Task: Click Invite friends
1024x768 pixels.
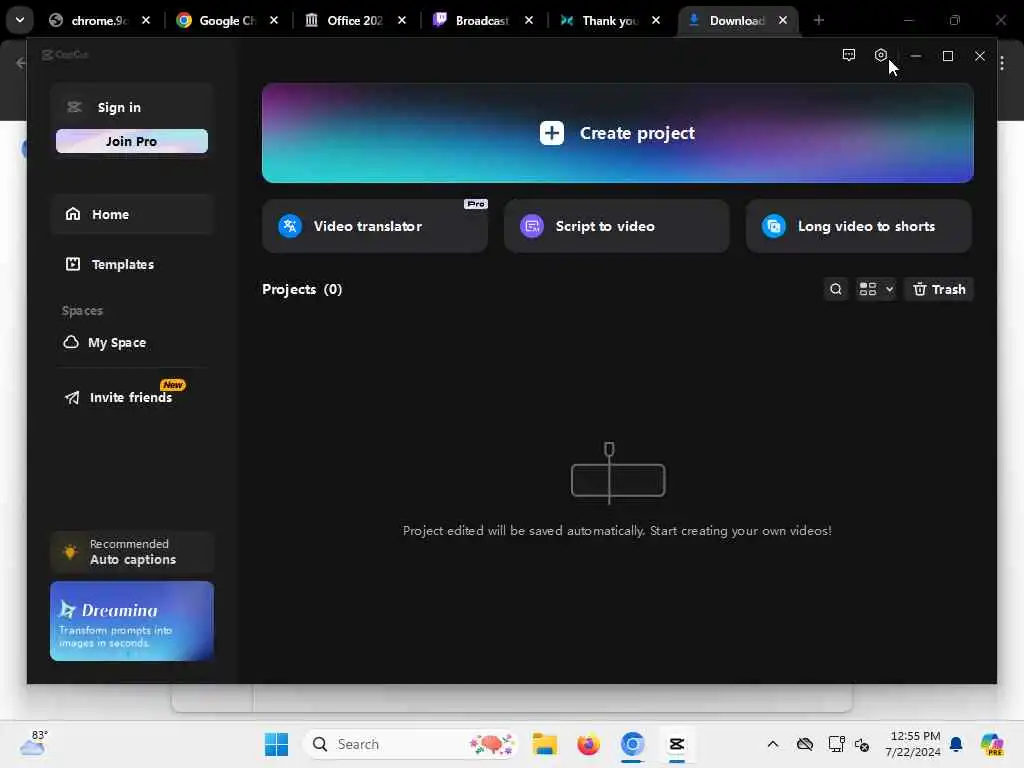Action: 132,397
